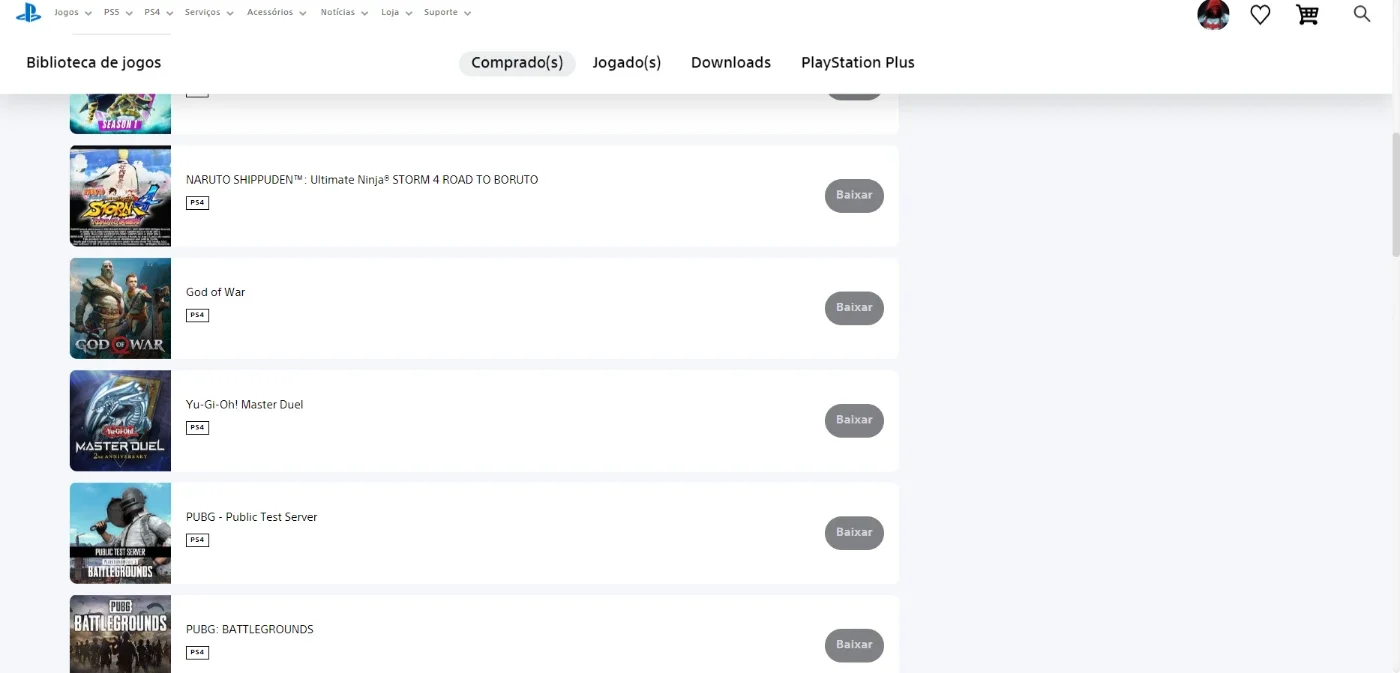Open the Biblioteca de jogos heading link
Screen dimensions: 1400x673
(x=94, y=63)
